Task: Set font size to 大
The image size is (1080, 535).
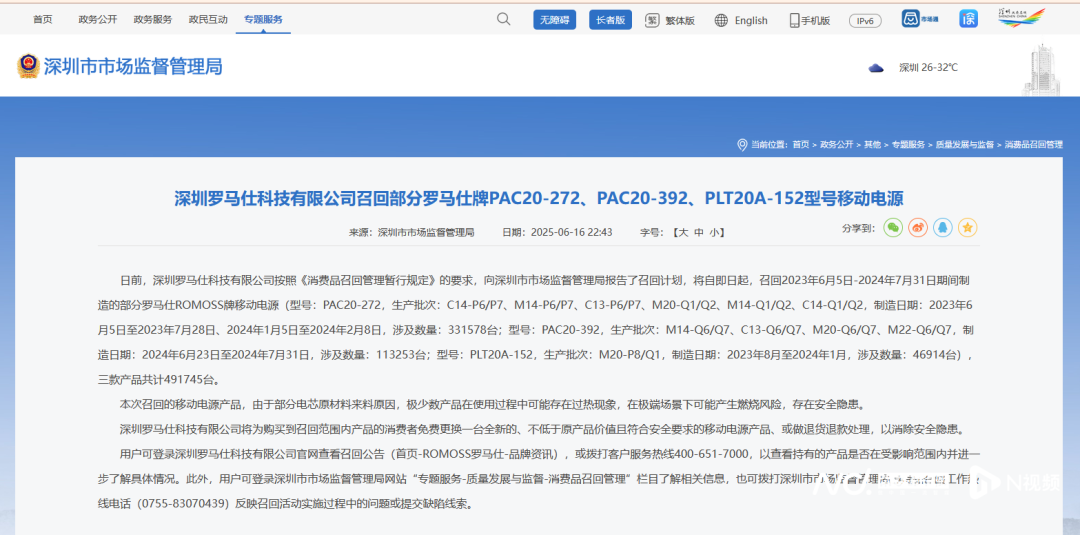Action: [682, 232]
